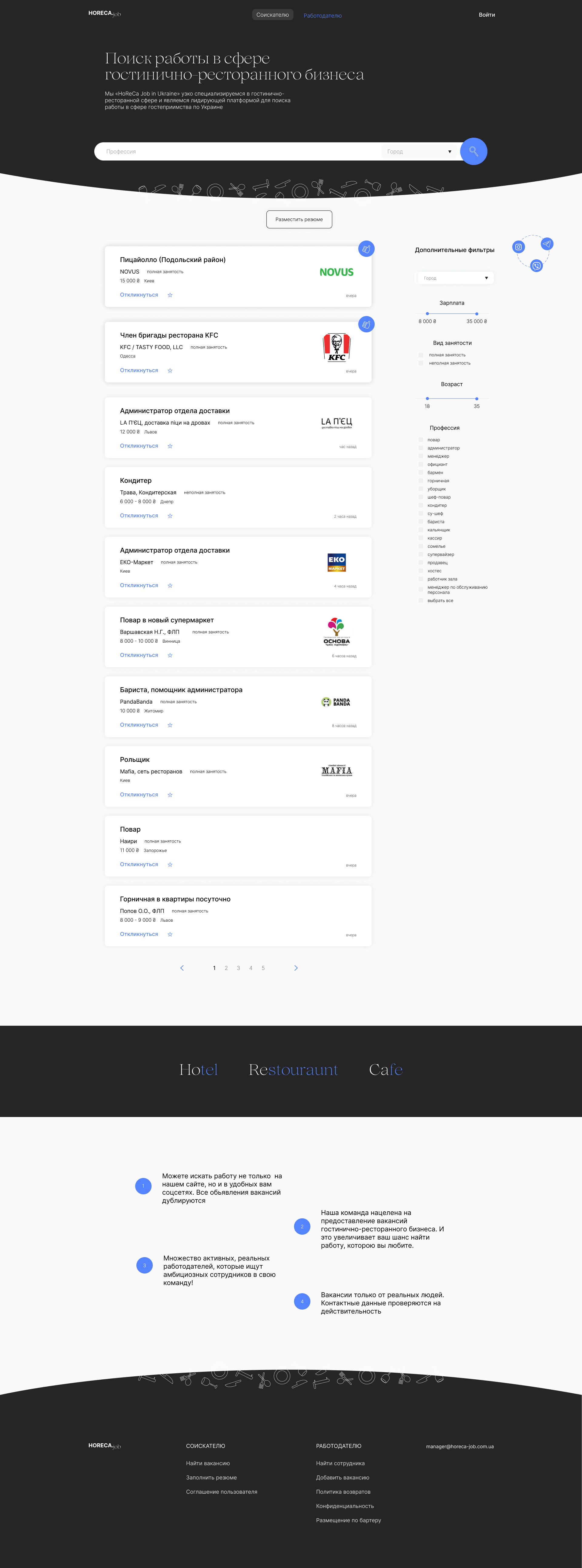Click the EKO Маркет company logo
Screen dimensions: 582x1568
[336, 562]
